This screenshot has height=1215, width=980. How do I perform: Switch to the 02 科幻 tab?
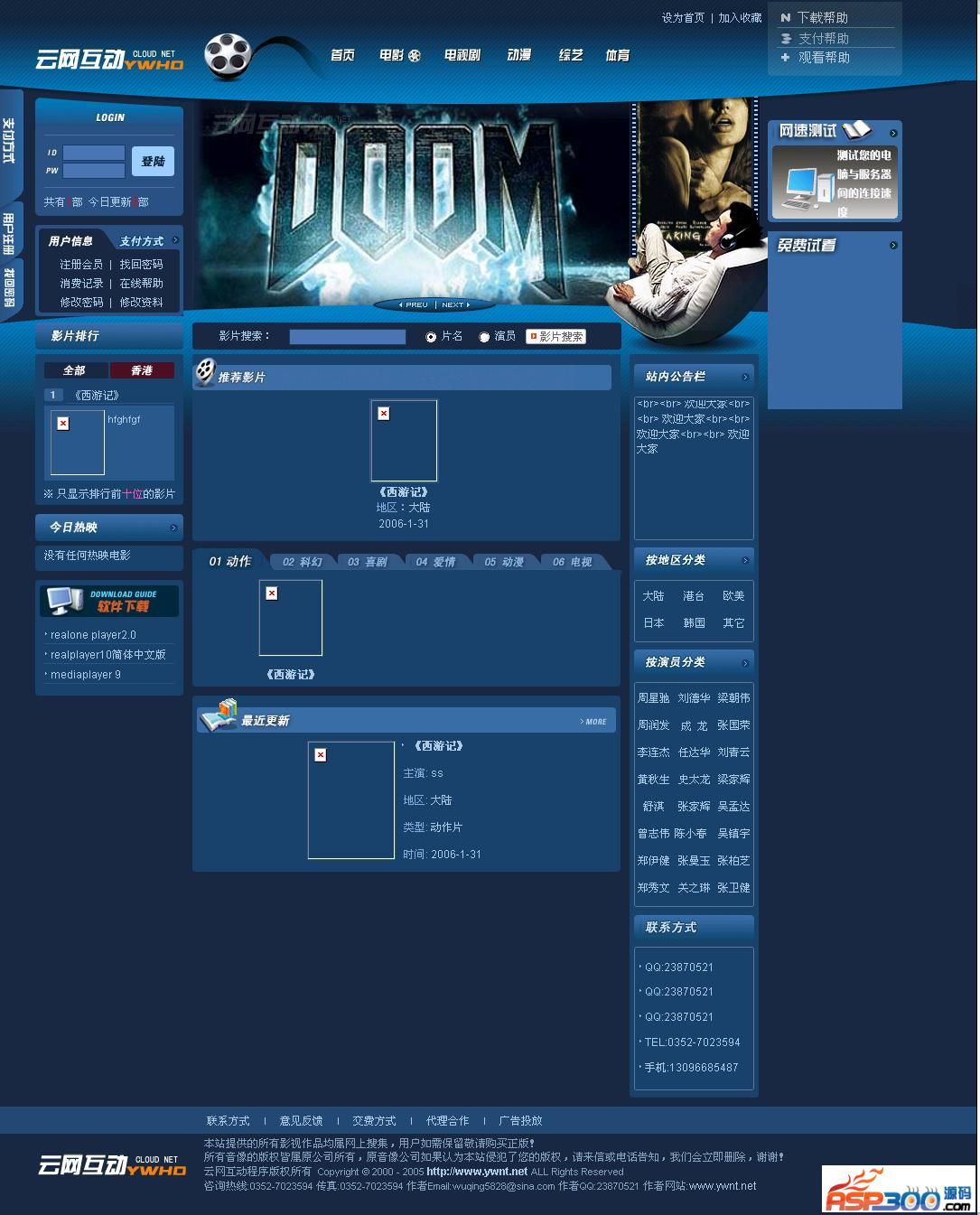point(302,562)
